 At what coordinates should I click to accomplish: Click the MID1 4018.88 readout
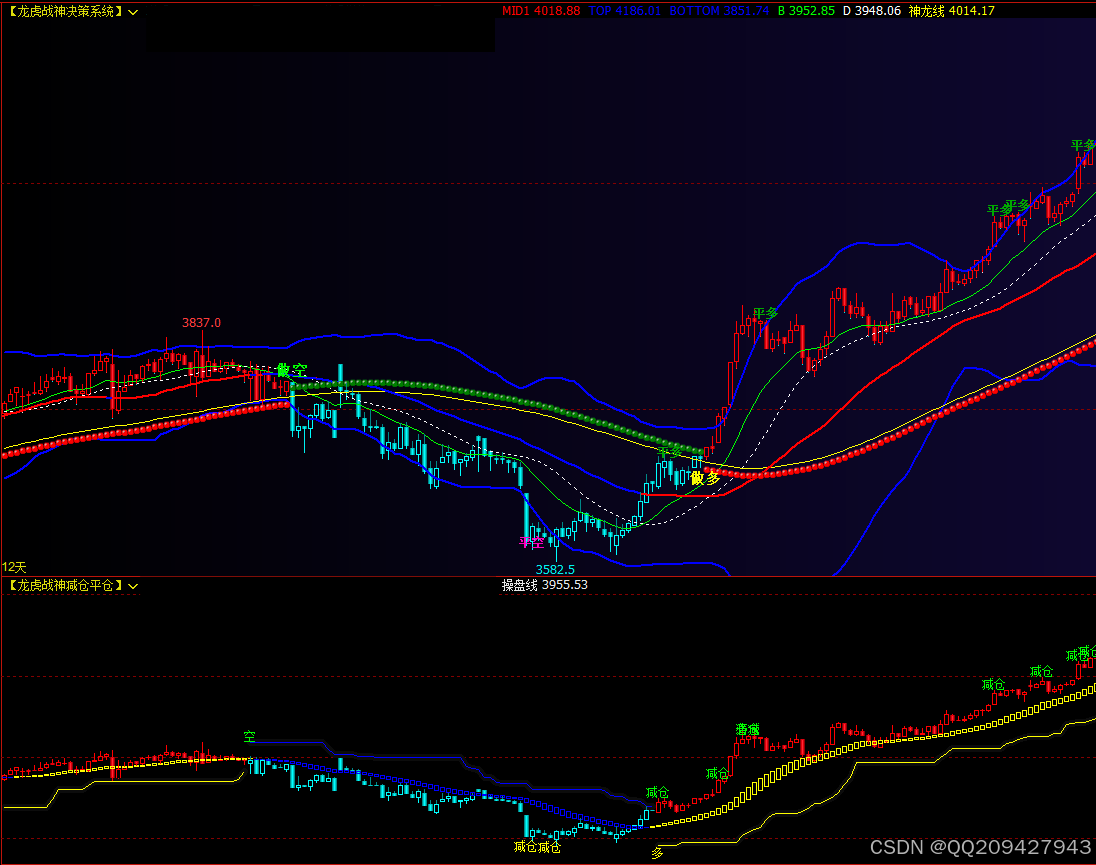(x=541, y=11)
